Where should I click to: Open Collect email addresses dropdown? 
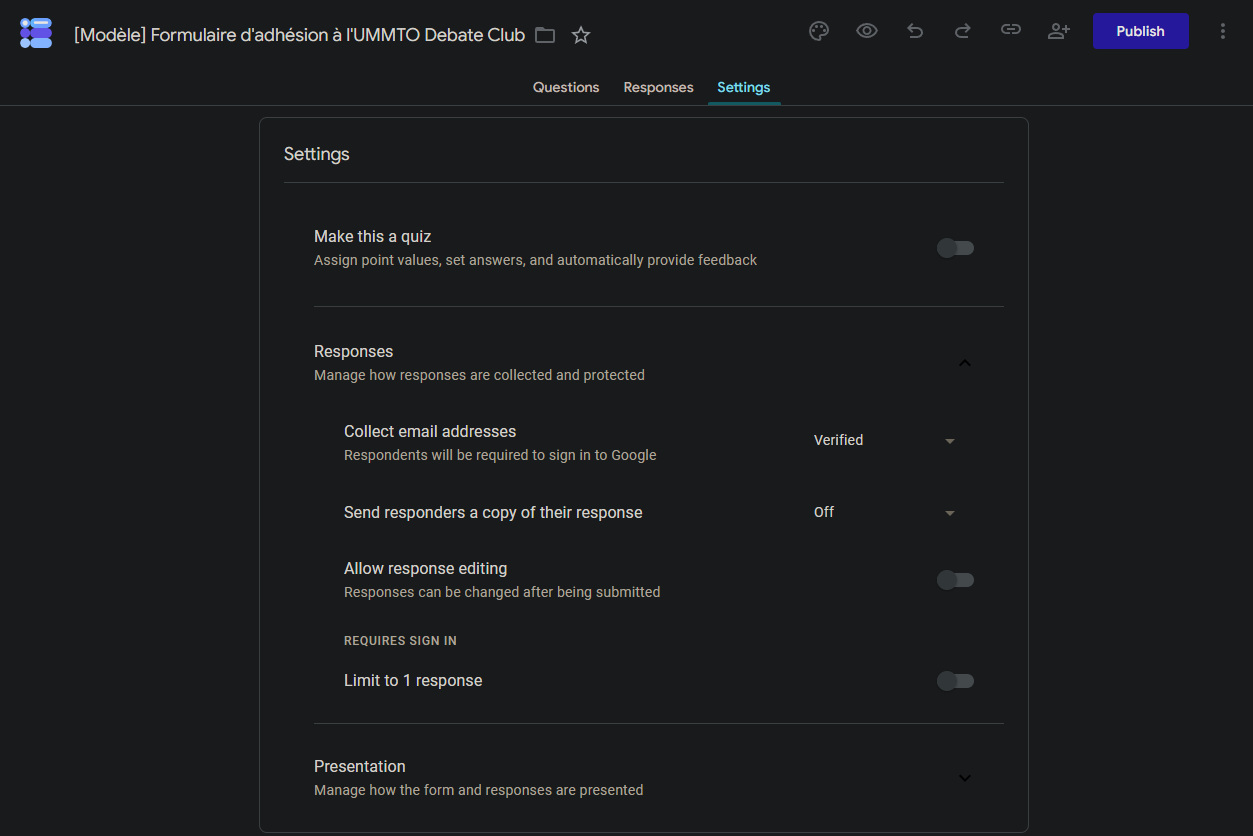885,440
